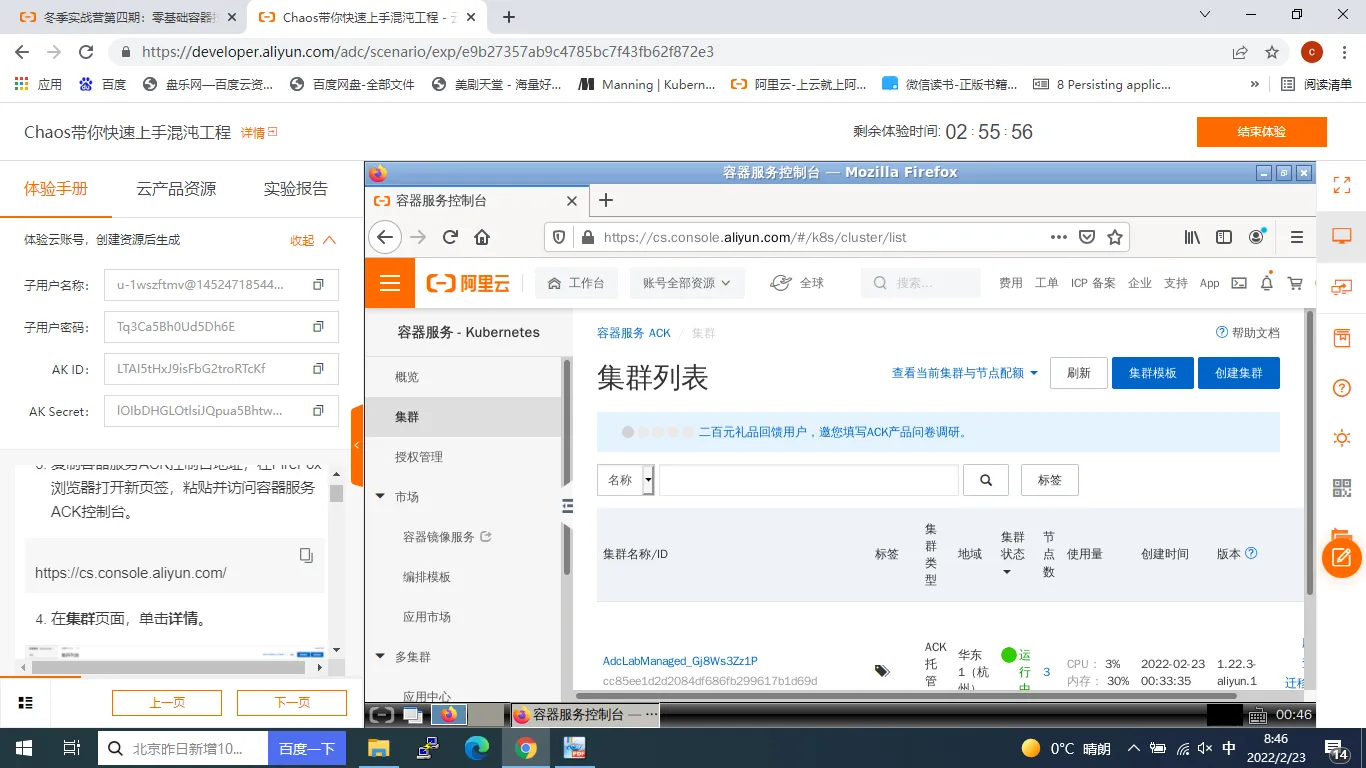Go to 下一页 of manual
1366x768 pixels.
click(x=292, y=703)
